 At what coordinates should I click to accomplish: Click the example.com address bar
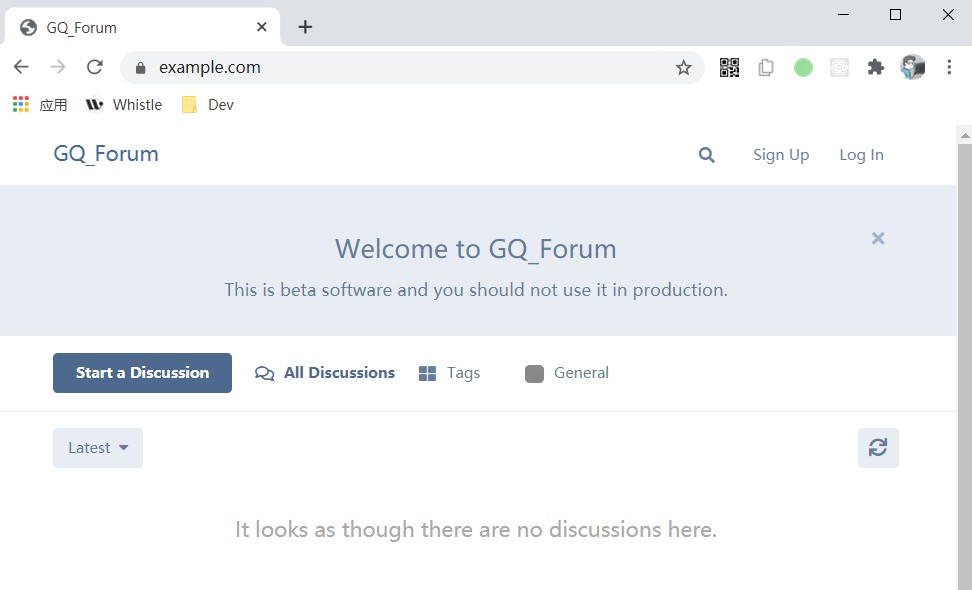click(x=400, y=68)
